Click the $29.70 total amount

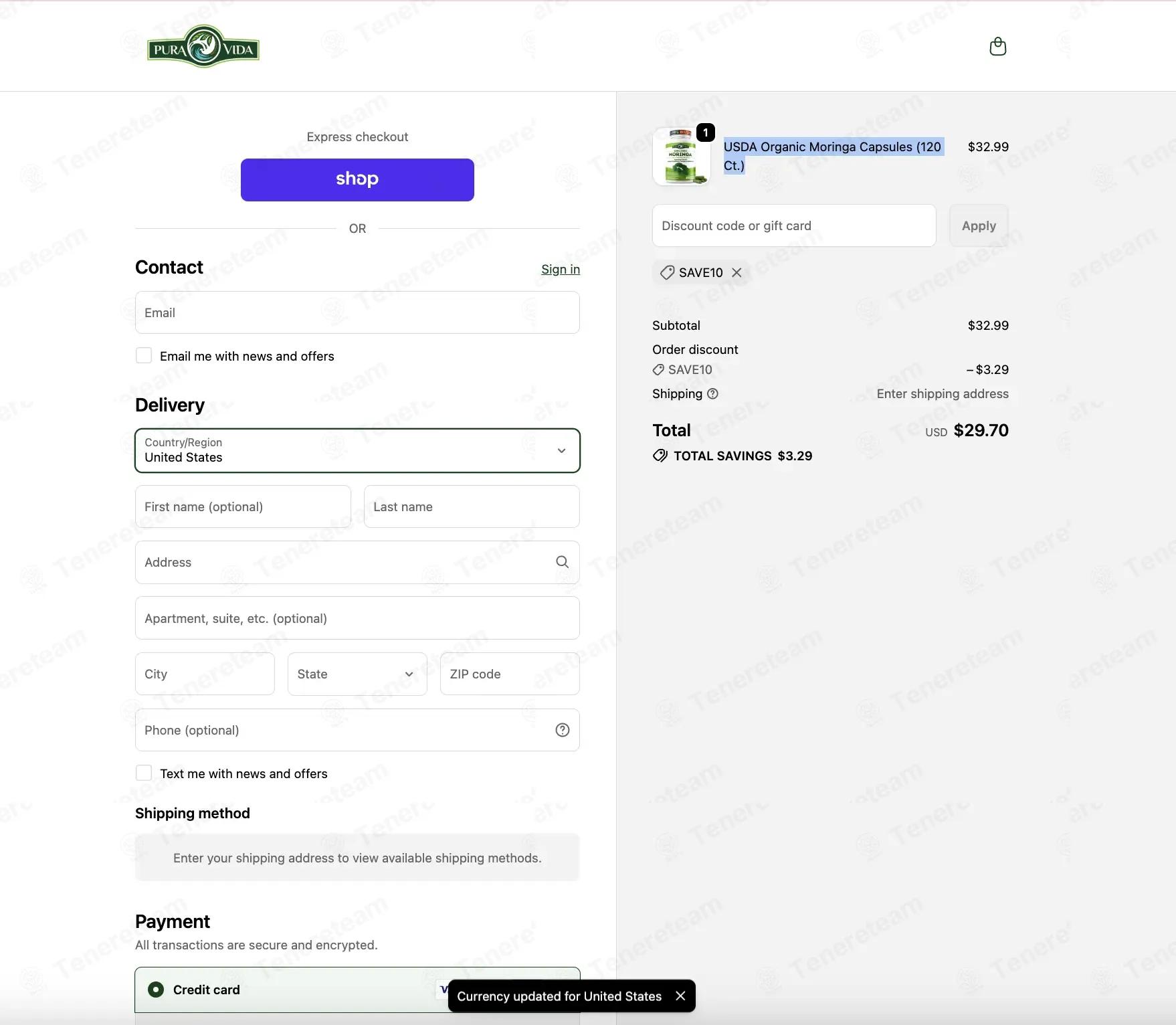pos(981,430)
